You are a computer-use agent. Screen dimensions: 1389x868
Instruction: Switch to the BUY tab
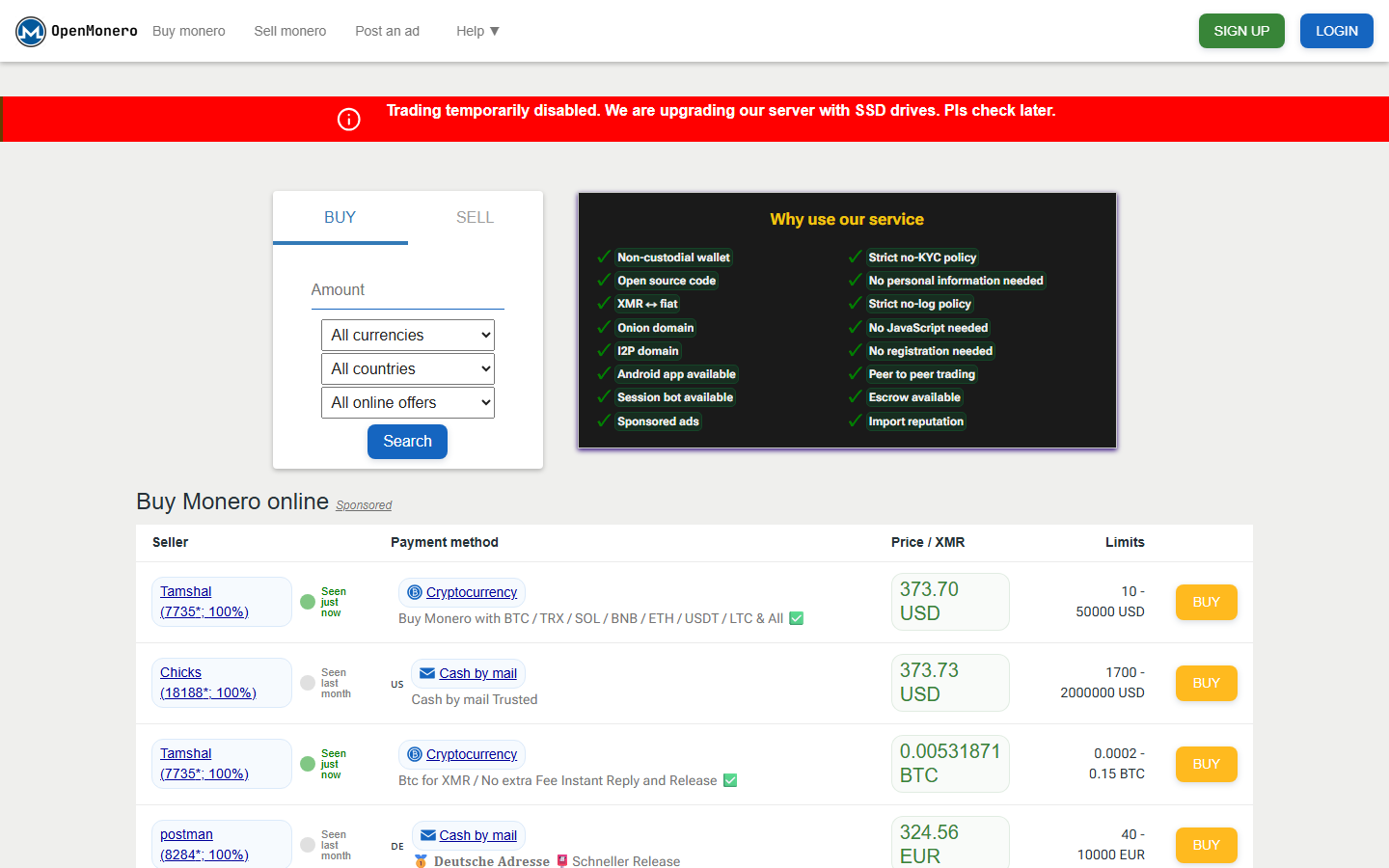point(340,218)
